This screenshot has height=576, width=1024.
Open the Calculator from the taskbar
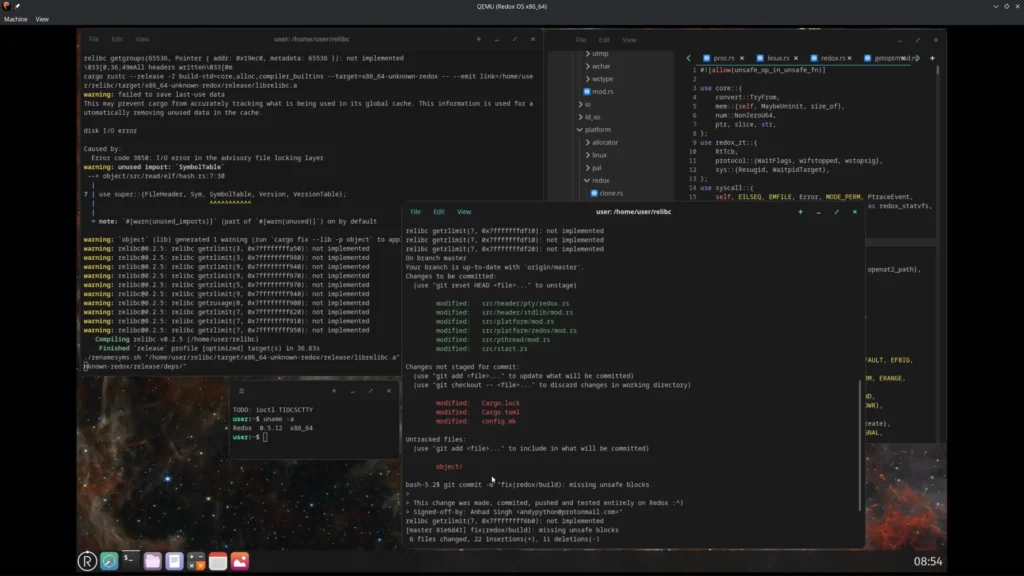point(196,561)
